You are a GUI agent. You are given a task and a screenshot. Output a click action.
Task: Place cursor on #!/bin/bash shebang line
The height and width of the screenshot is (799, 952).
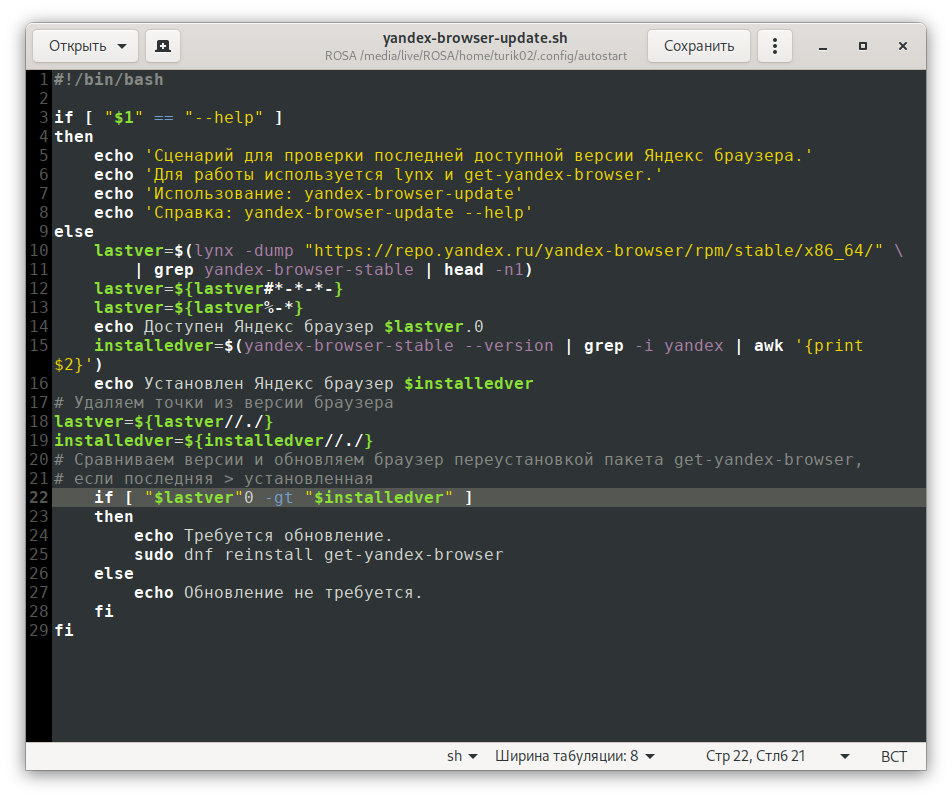(x=109, y=80)
